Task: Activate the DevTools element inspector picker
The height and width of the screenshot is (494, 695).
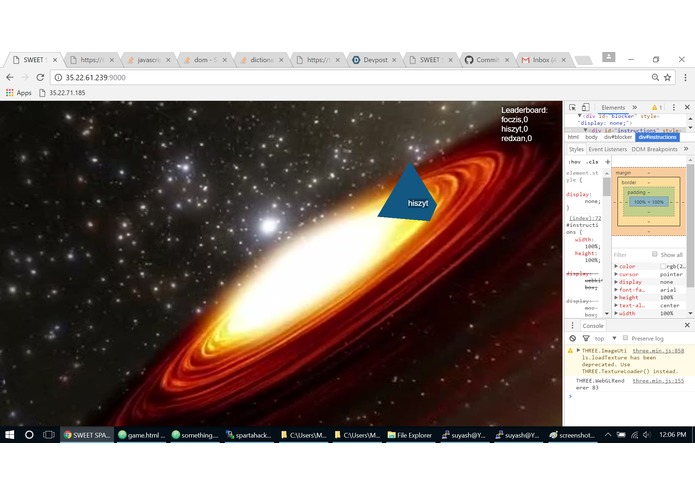Action: click(573, 107)
